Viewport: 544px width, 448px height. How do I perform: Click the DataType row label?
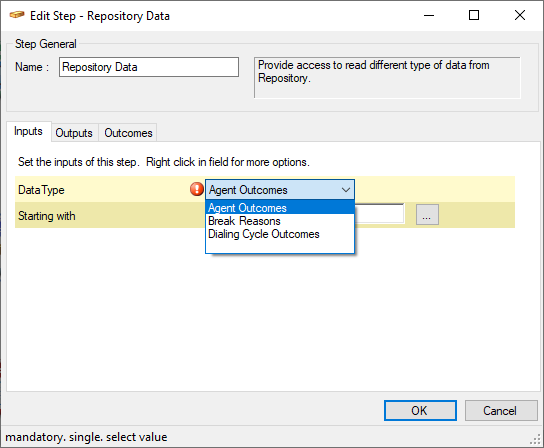[41, 190]
